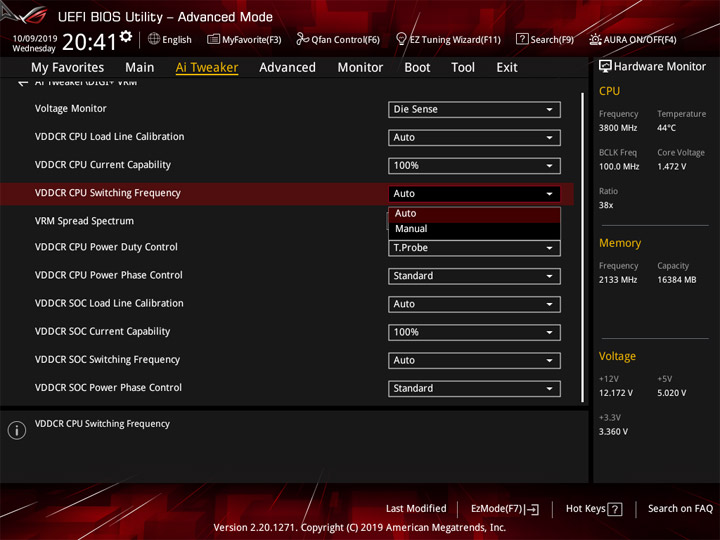This screenshot has width=720, height=540.
Task: Open VDDCR CPU Current Capability dropdown
Action: (x=474, y=166)
